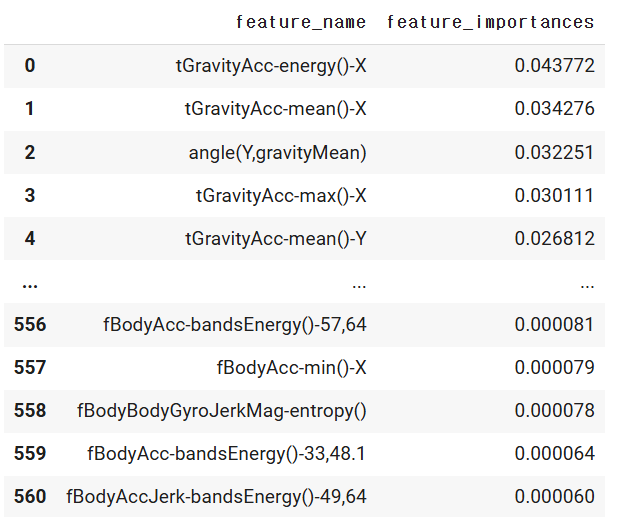Click the angle(Y,gravityMean) cell
Screen dimensions: 623x517
click(x=277, y=153)
